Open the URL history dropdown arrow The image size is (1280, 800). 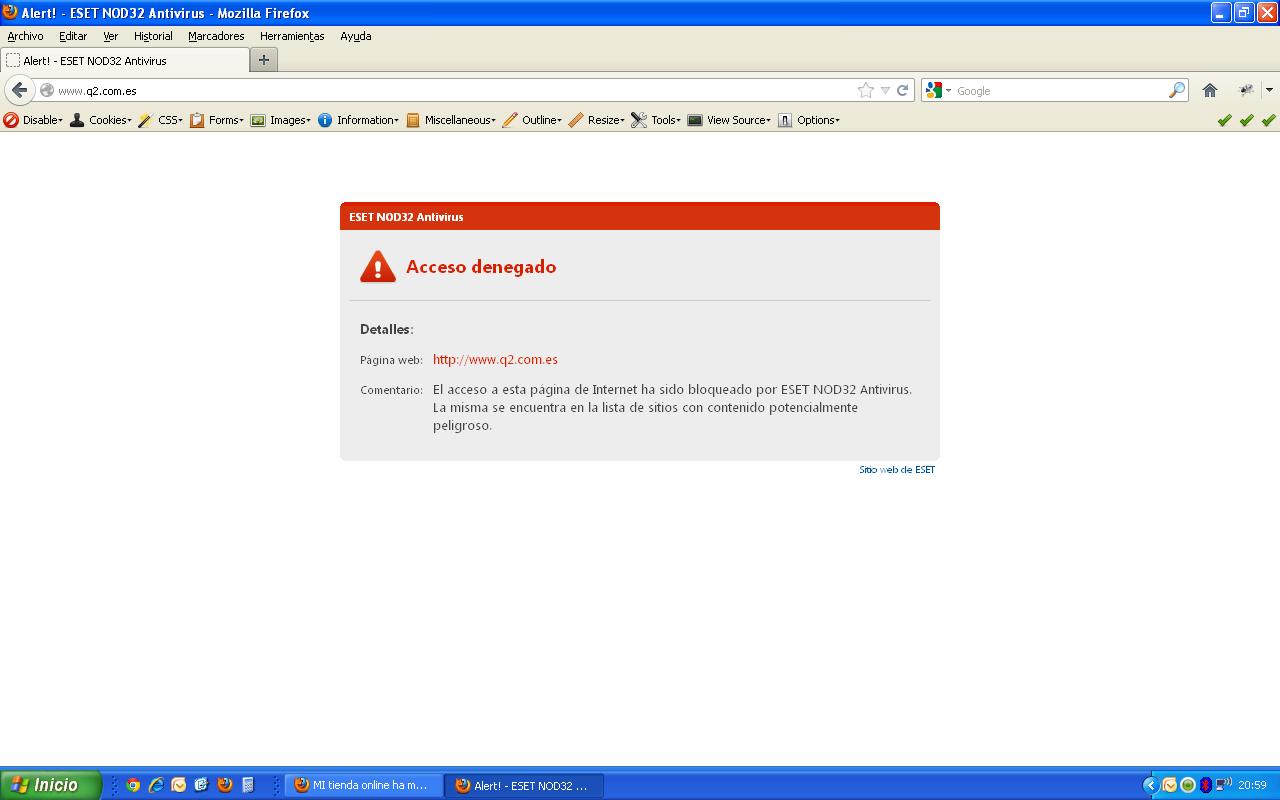(x=885, y=91)
